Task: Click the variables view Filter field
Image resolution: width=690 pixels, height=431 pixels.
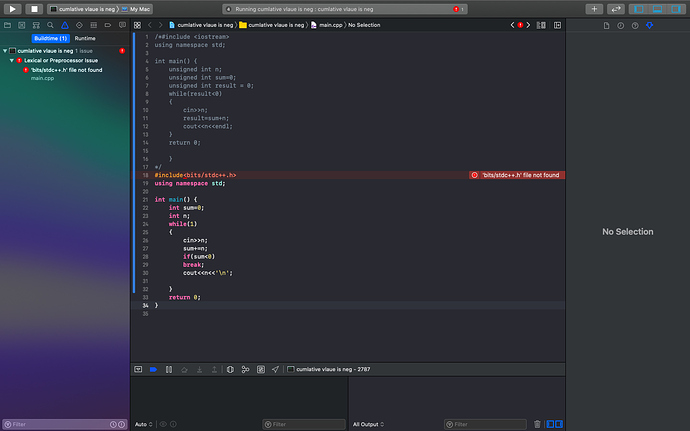Action: 304,424
